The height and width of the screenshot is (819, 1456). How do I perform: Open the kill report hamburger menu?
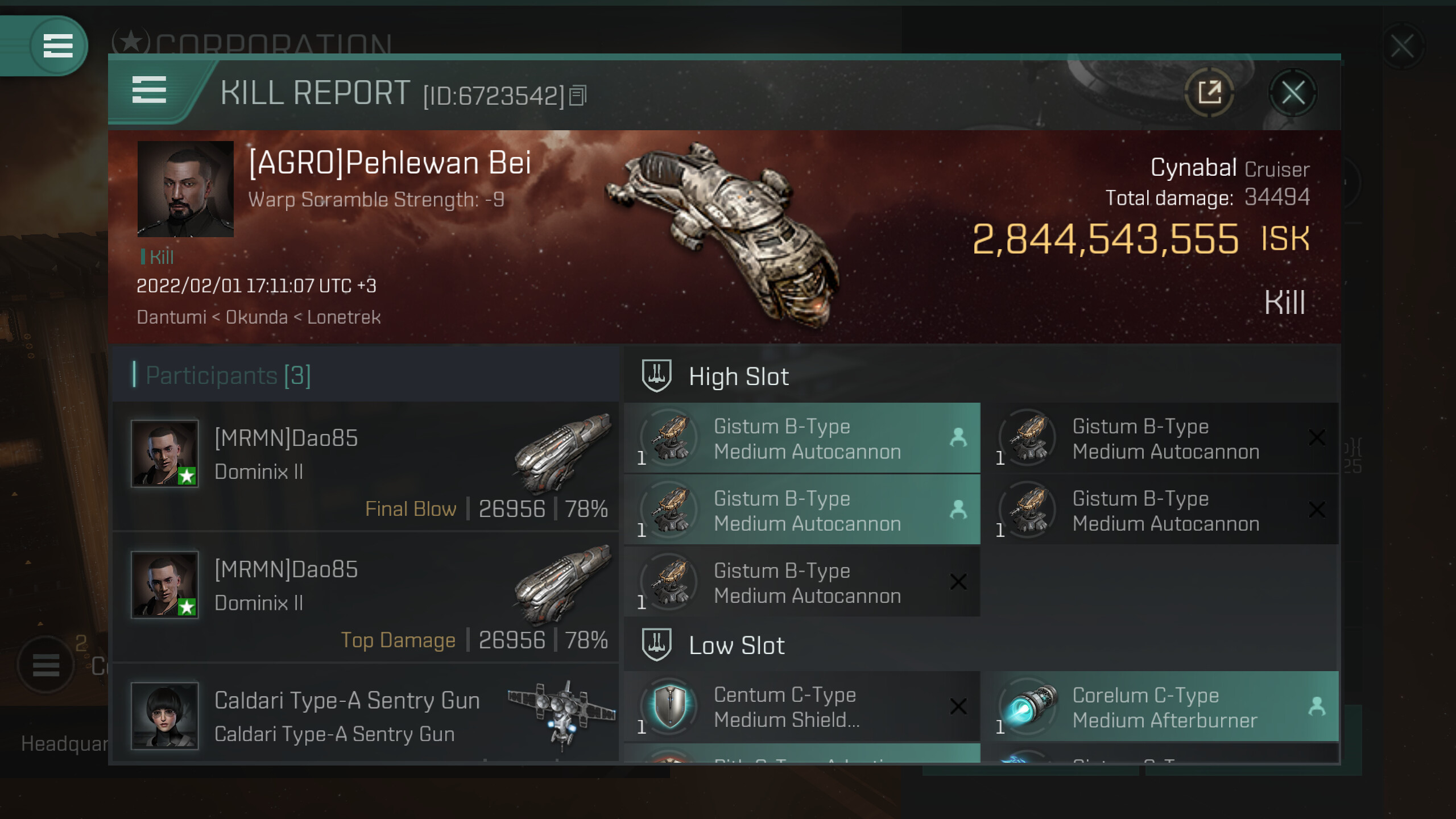click(x=149, y=90)
